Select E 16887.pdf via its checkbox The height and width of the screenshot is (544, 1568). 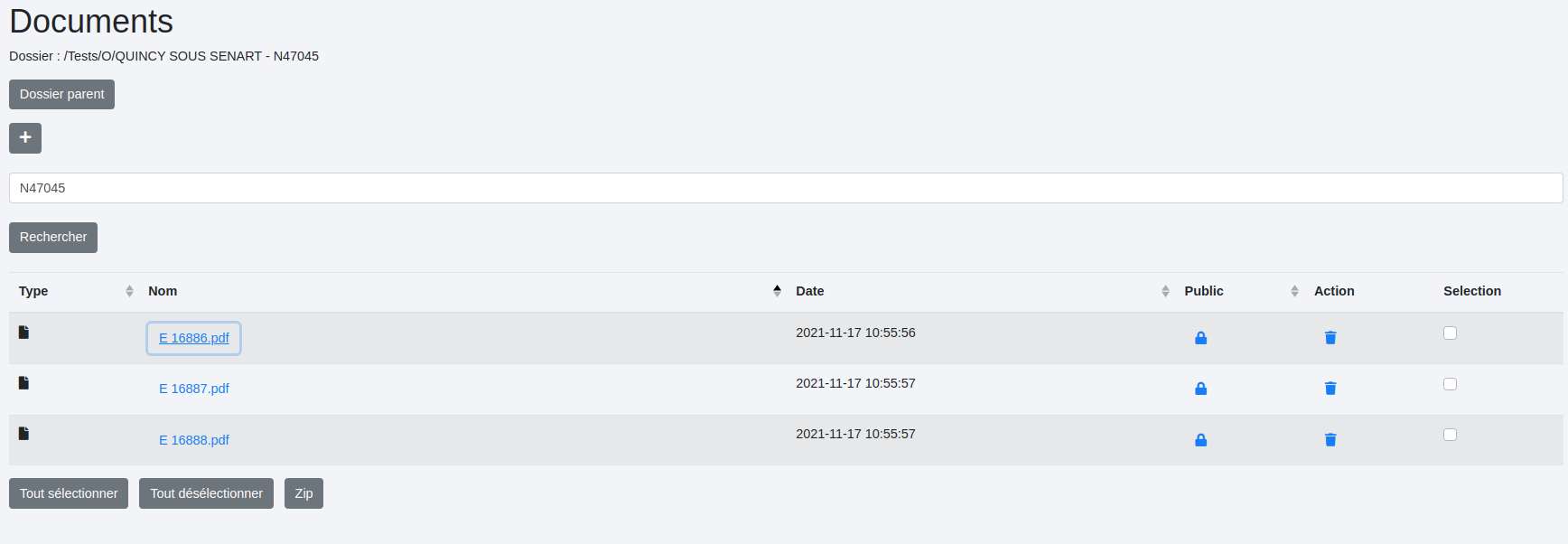click(x=1450, y=384)
